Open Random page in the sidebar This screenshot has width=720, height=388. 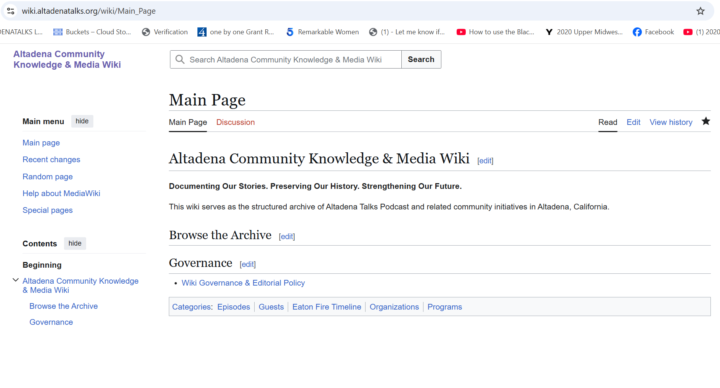[48, 176]
